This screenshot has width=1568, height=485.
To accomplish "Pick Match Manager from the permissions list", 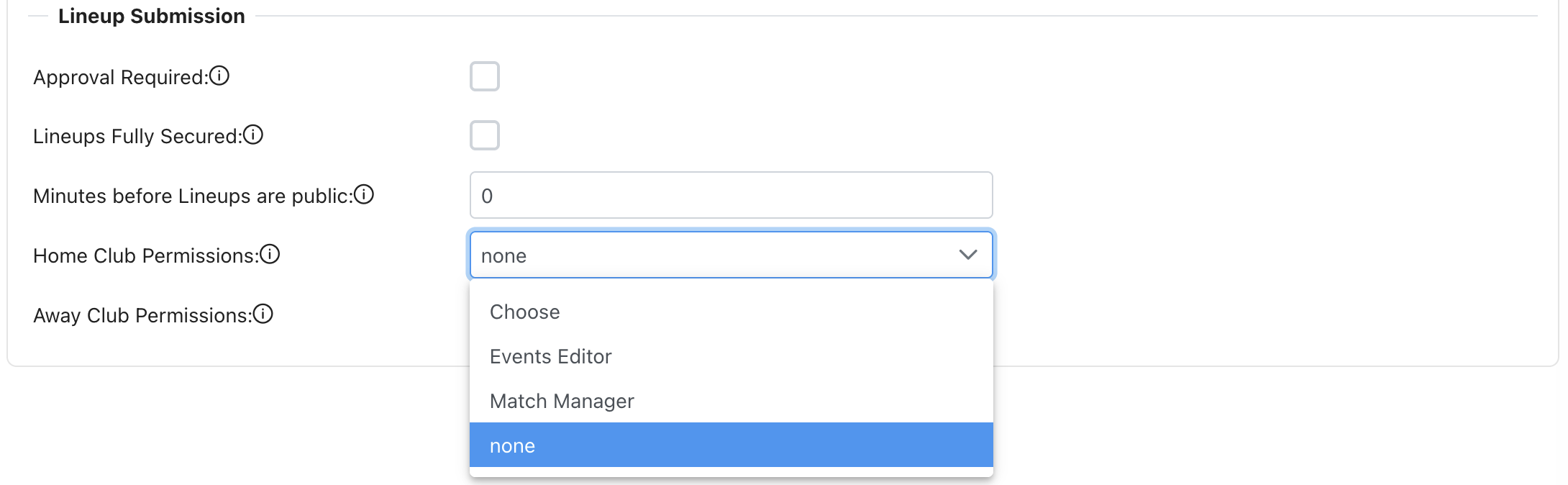I will (562, 401).
